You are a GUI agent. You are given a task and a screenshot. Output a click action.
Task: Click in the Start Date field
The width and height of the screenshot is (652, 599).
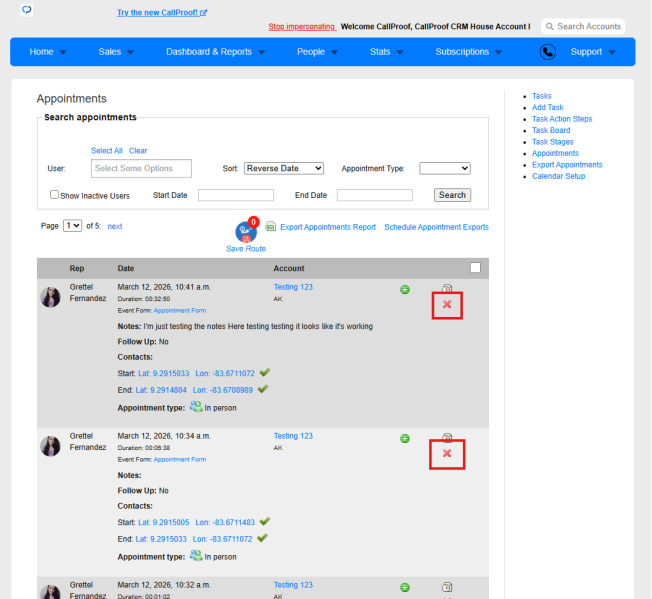[x=236, y=195]
